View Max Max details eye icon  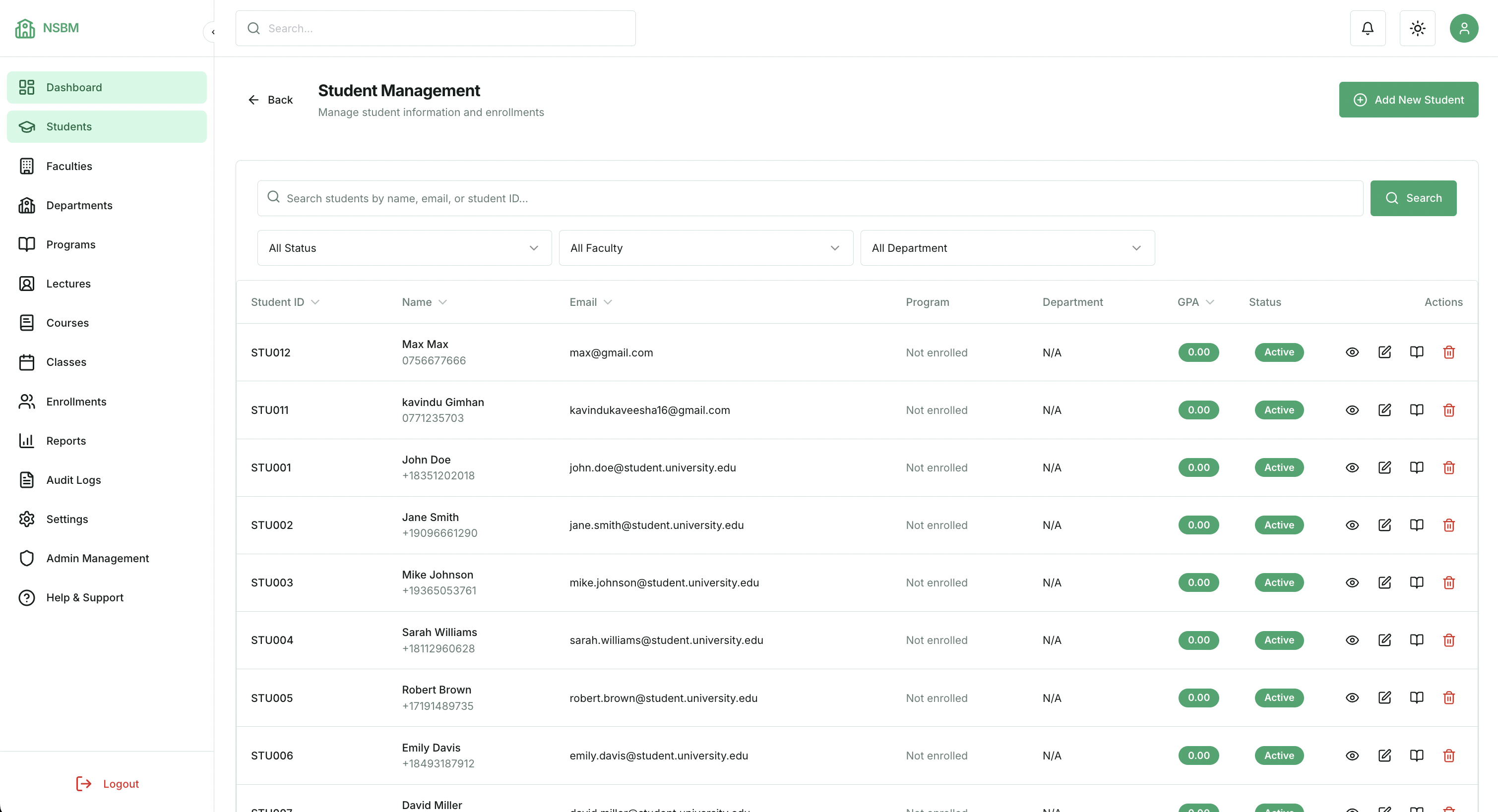pyautogui.click(x=1352, y=352)
